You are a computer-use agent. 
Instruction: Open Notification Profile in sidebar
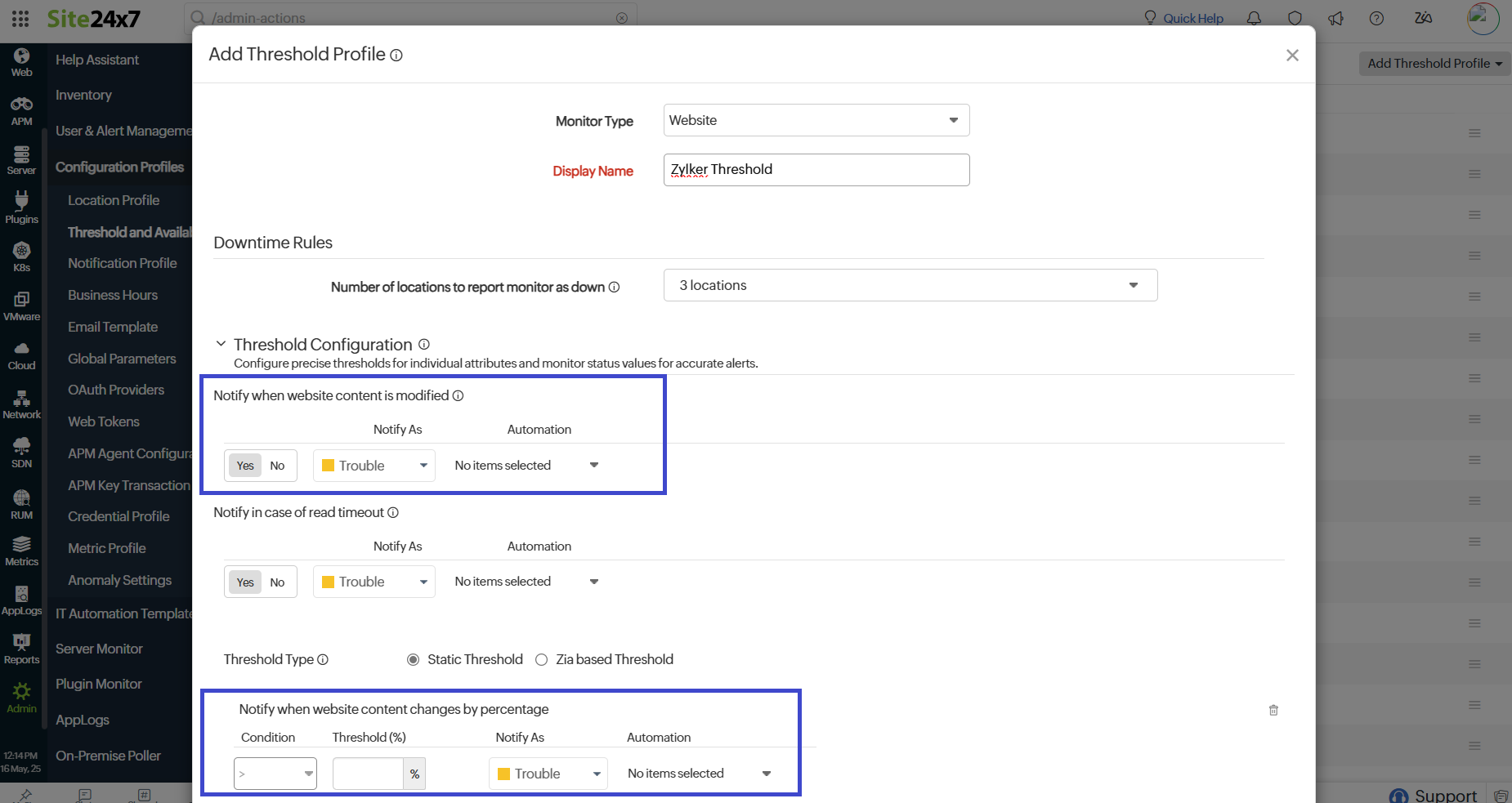pos(123,263)
